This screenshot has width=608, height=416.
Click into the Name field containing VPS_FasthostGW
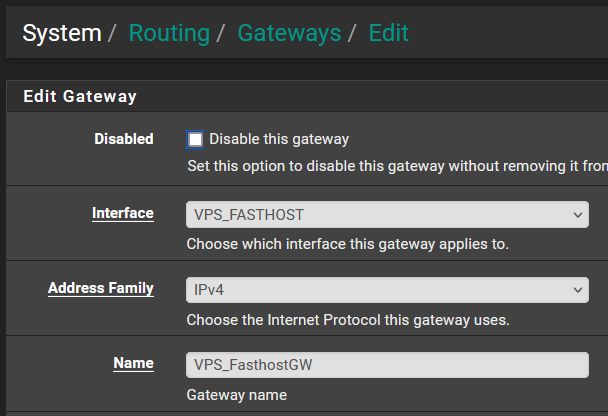(387, 365)
